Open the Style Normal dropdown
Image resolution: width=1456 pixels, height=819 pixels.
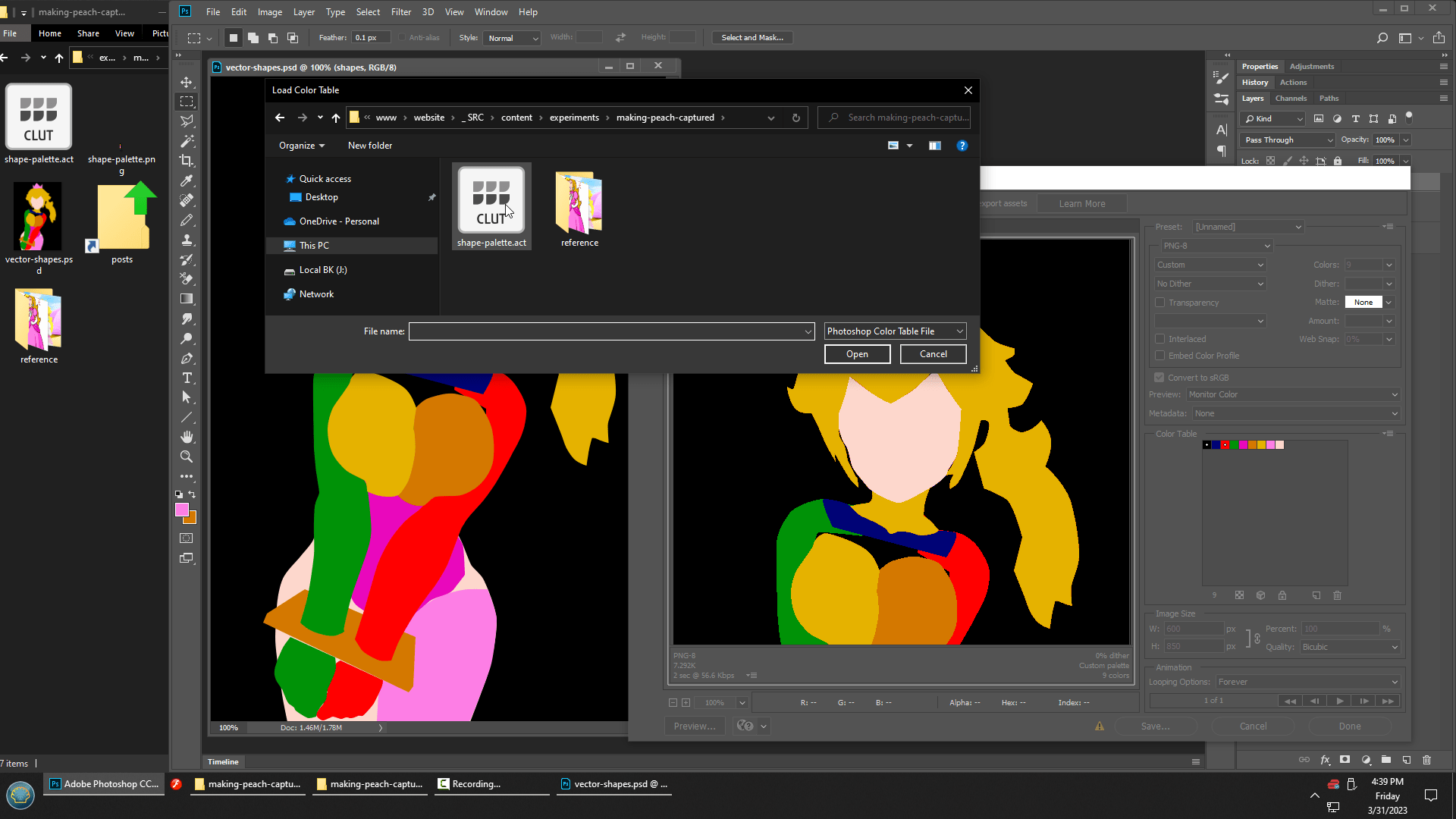tap(513, 38)
